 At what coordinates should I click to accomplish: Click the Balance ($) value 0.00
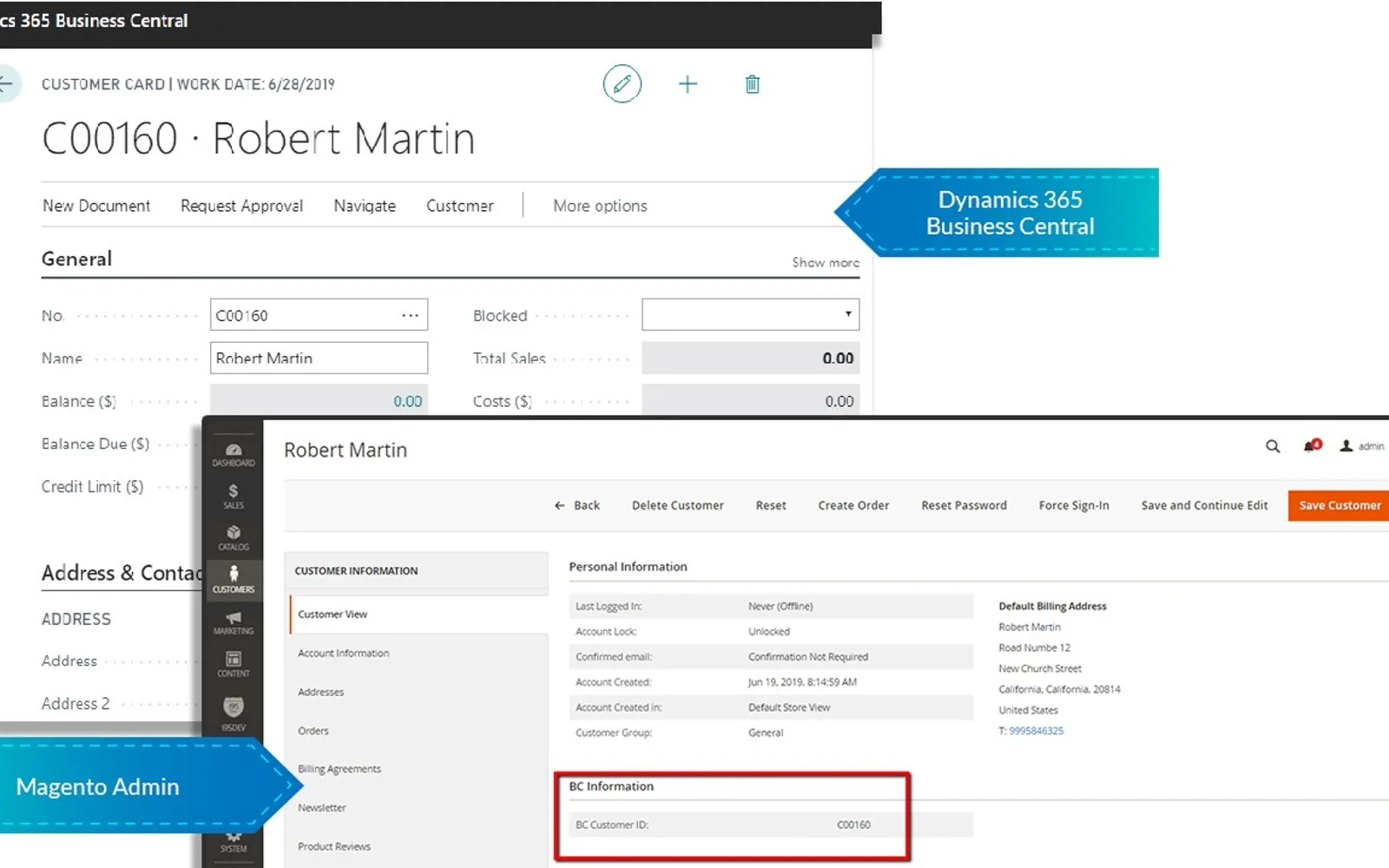(407, 401)
